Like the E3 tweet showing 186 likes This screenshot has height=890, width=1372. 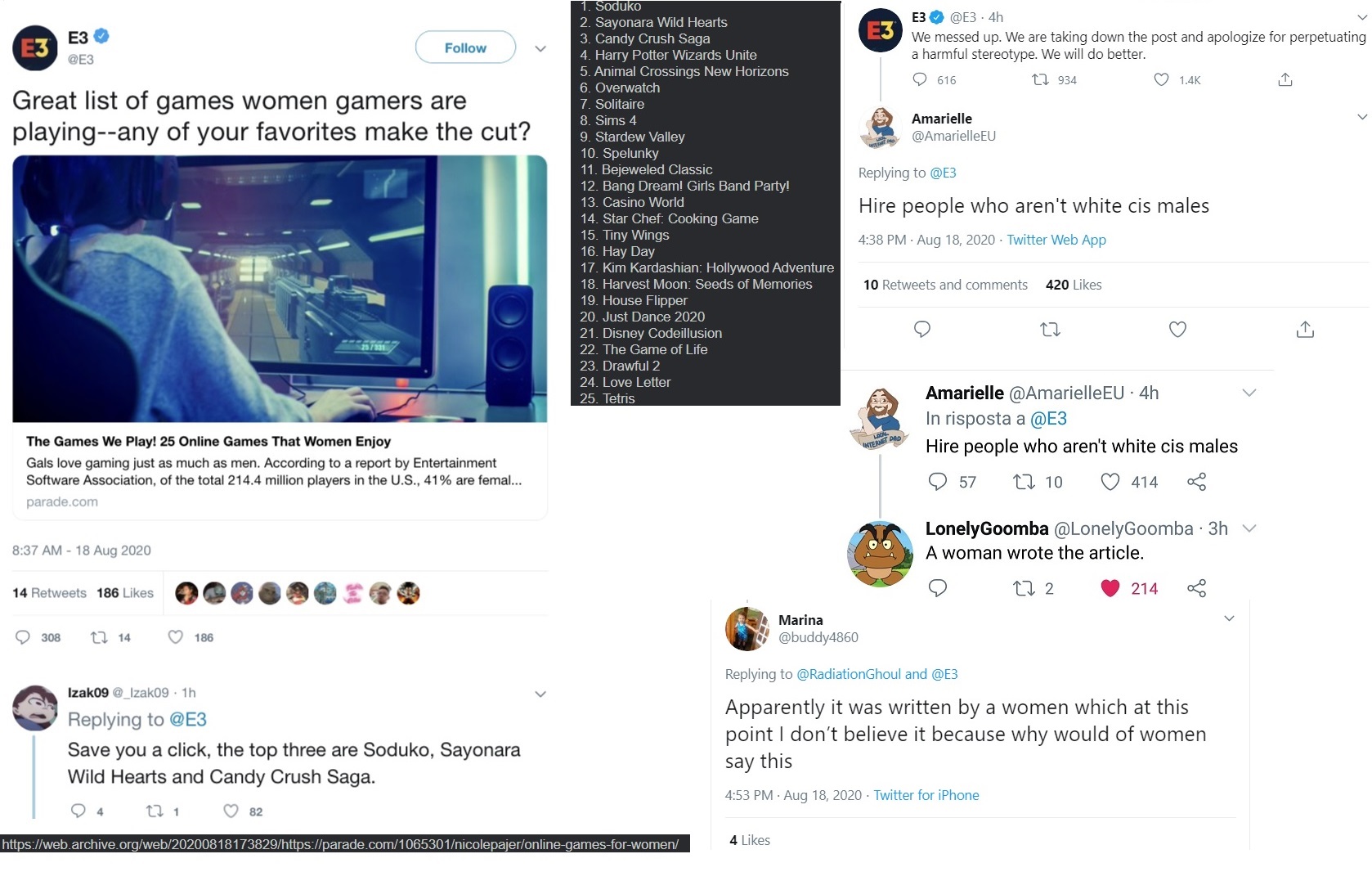pyautogui.click(x=175, y=637)
